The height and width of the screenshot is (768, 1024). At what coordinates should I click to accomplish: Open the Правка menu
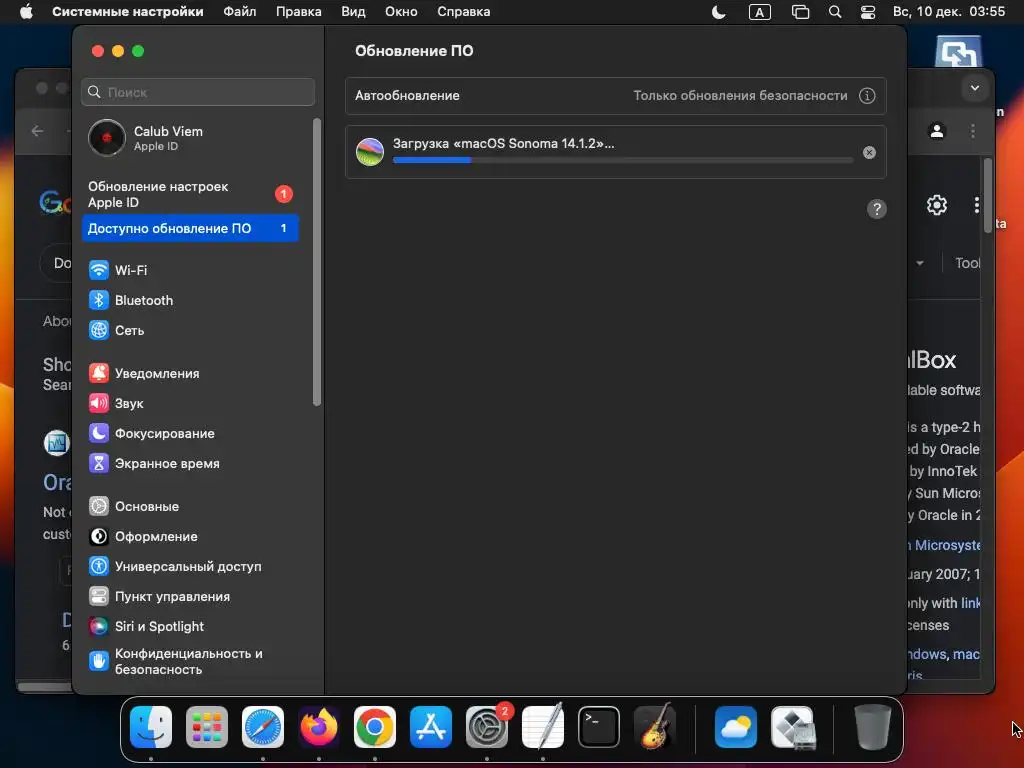pos(298,12)
